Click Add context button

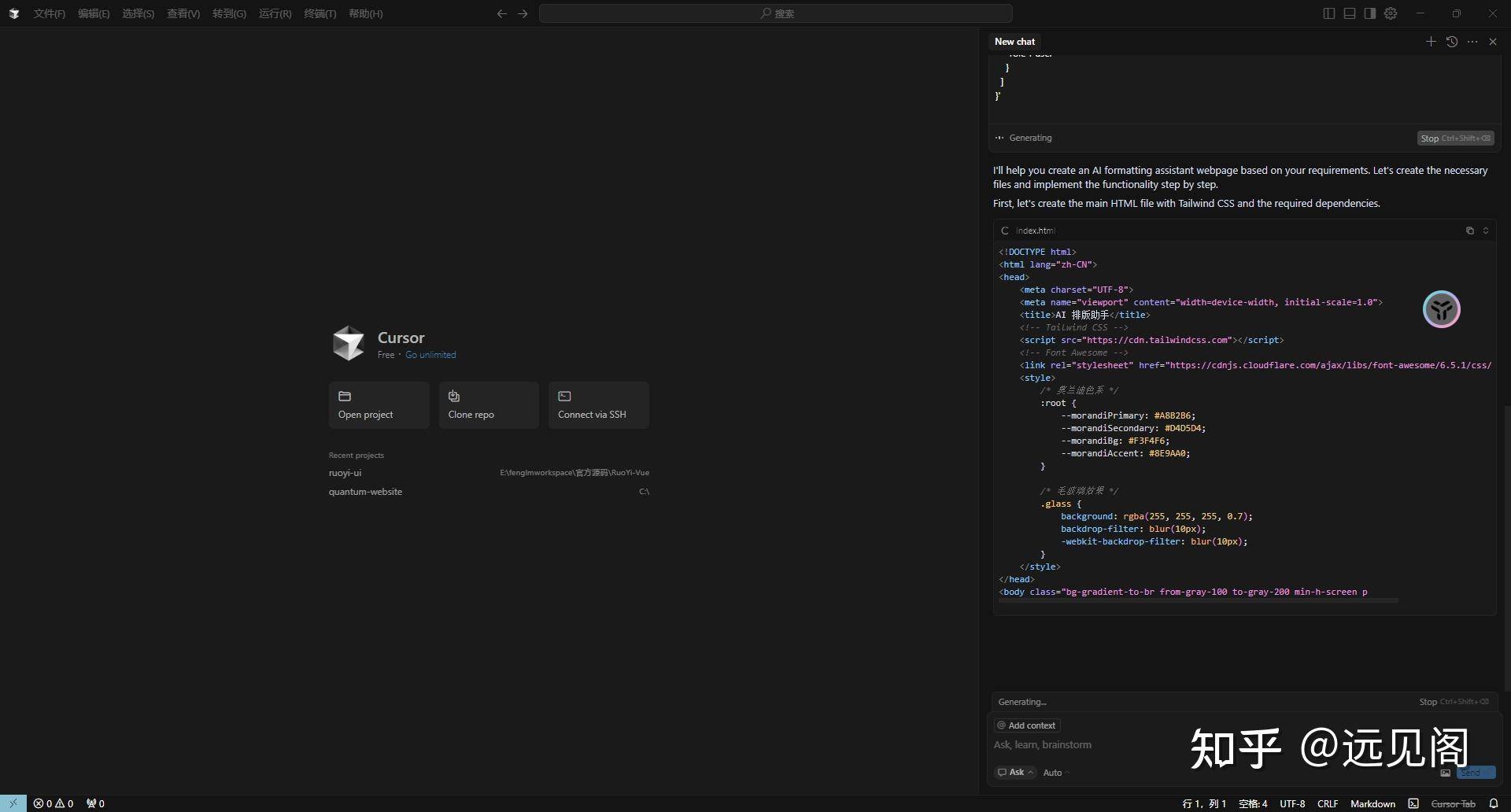click(1026, 725)
